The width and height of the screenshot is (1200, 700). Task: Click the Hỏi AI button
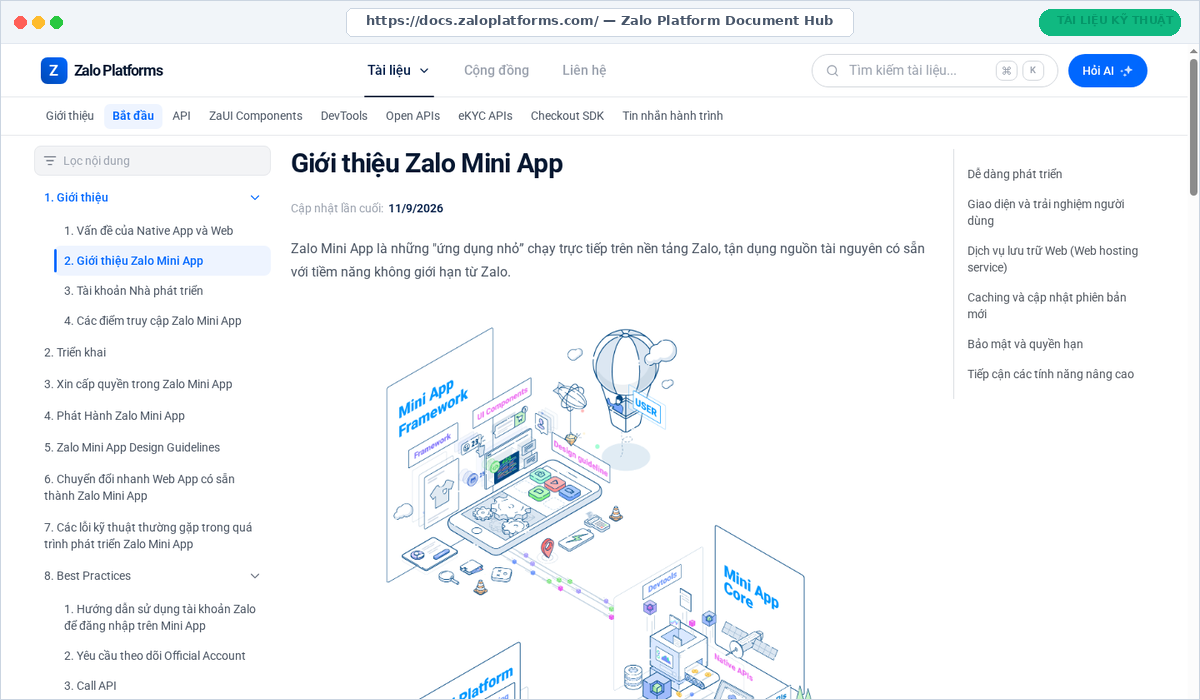(1107, 71)
